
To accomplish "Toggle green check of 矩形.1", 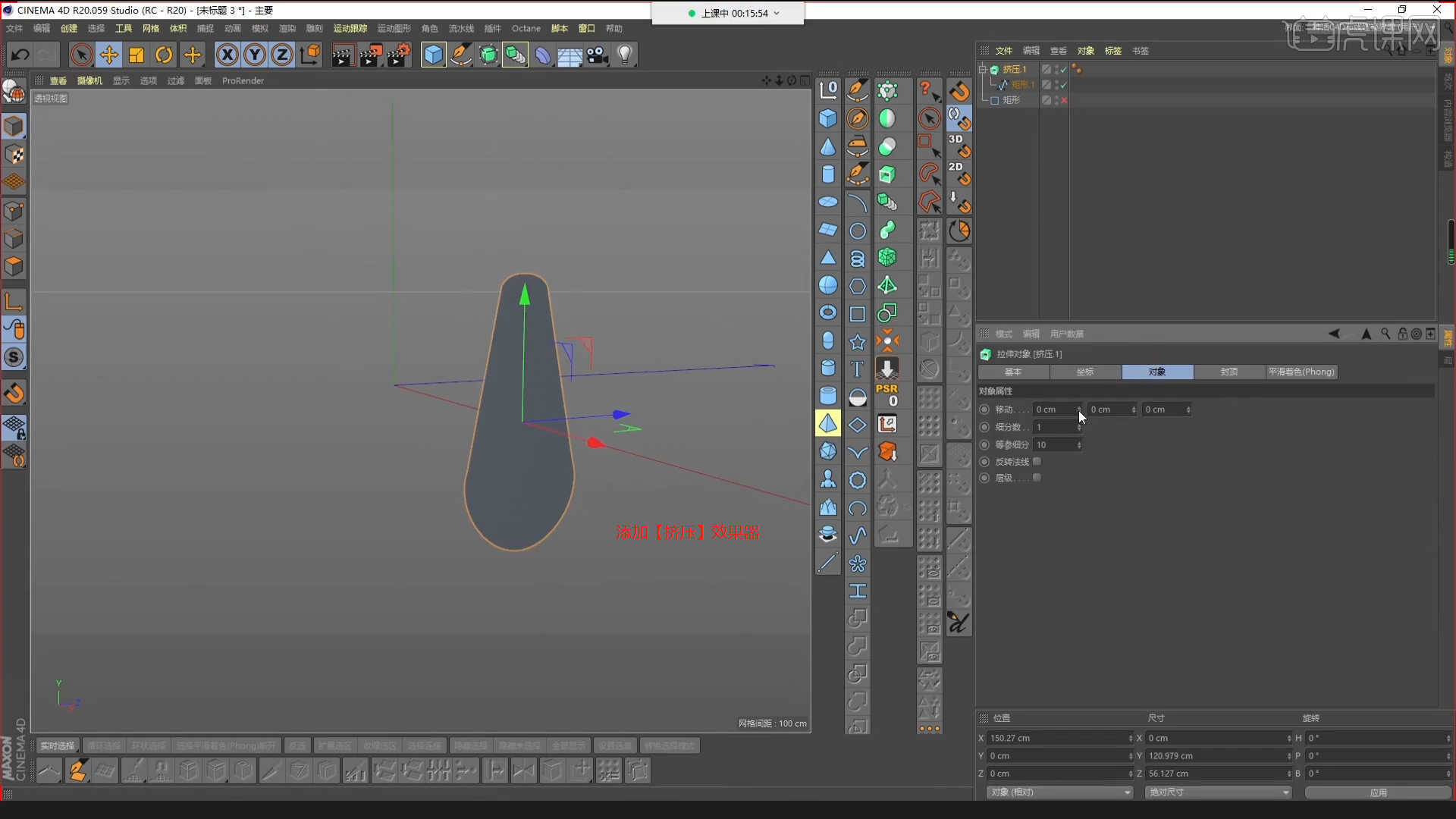I will pos(1064,85).
